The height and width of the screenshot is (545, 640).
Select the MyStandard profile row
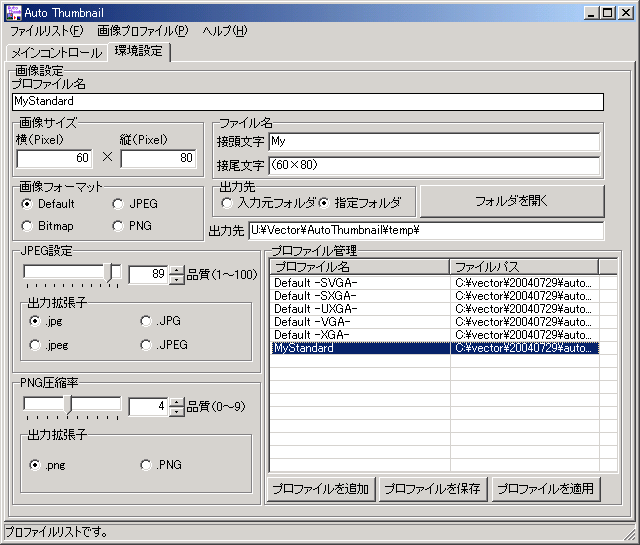click(x=434, y=348)
